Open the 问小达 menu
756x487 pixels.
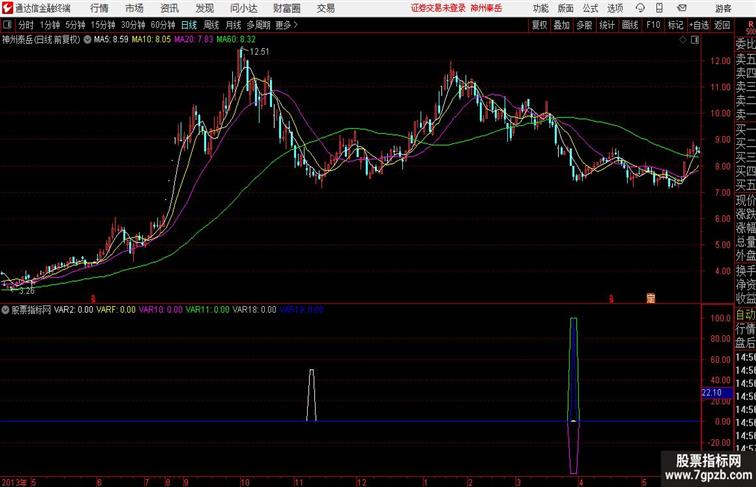pyautogui.click(x=243, y=8)
